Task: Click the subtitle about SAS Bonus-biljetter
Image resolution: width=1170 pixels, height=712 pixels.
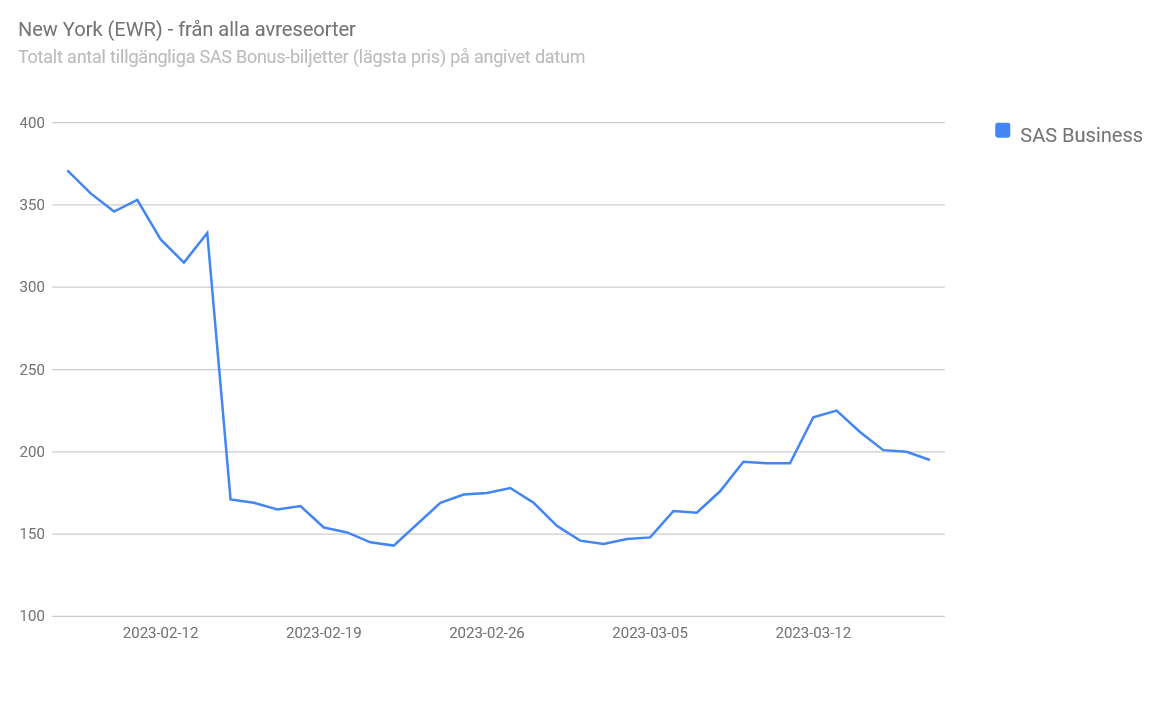Action: tap(301, 57)
